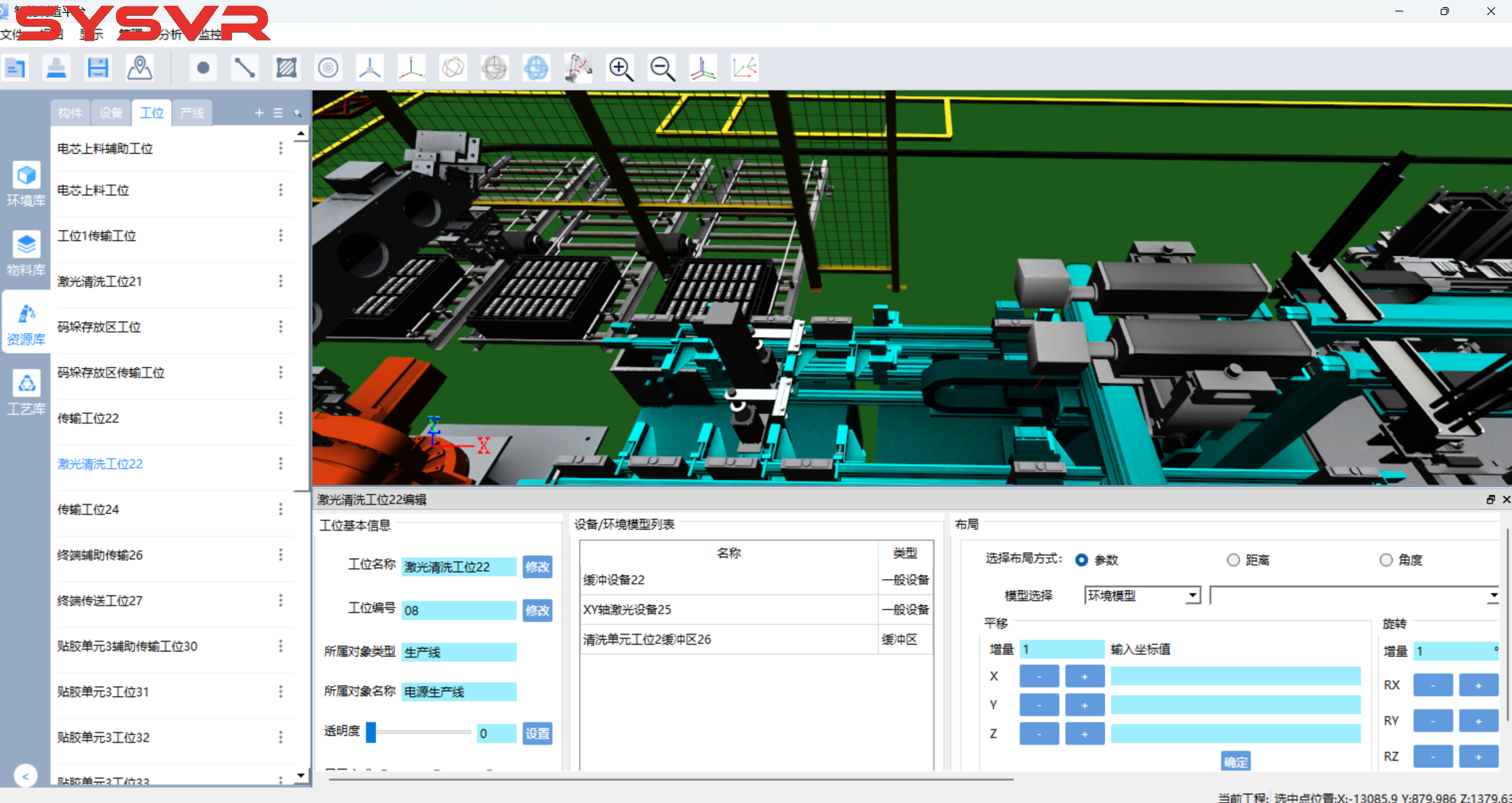
Task: Collapse the sidebar with the left arrow button
Action: [26, 775]
